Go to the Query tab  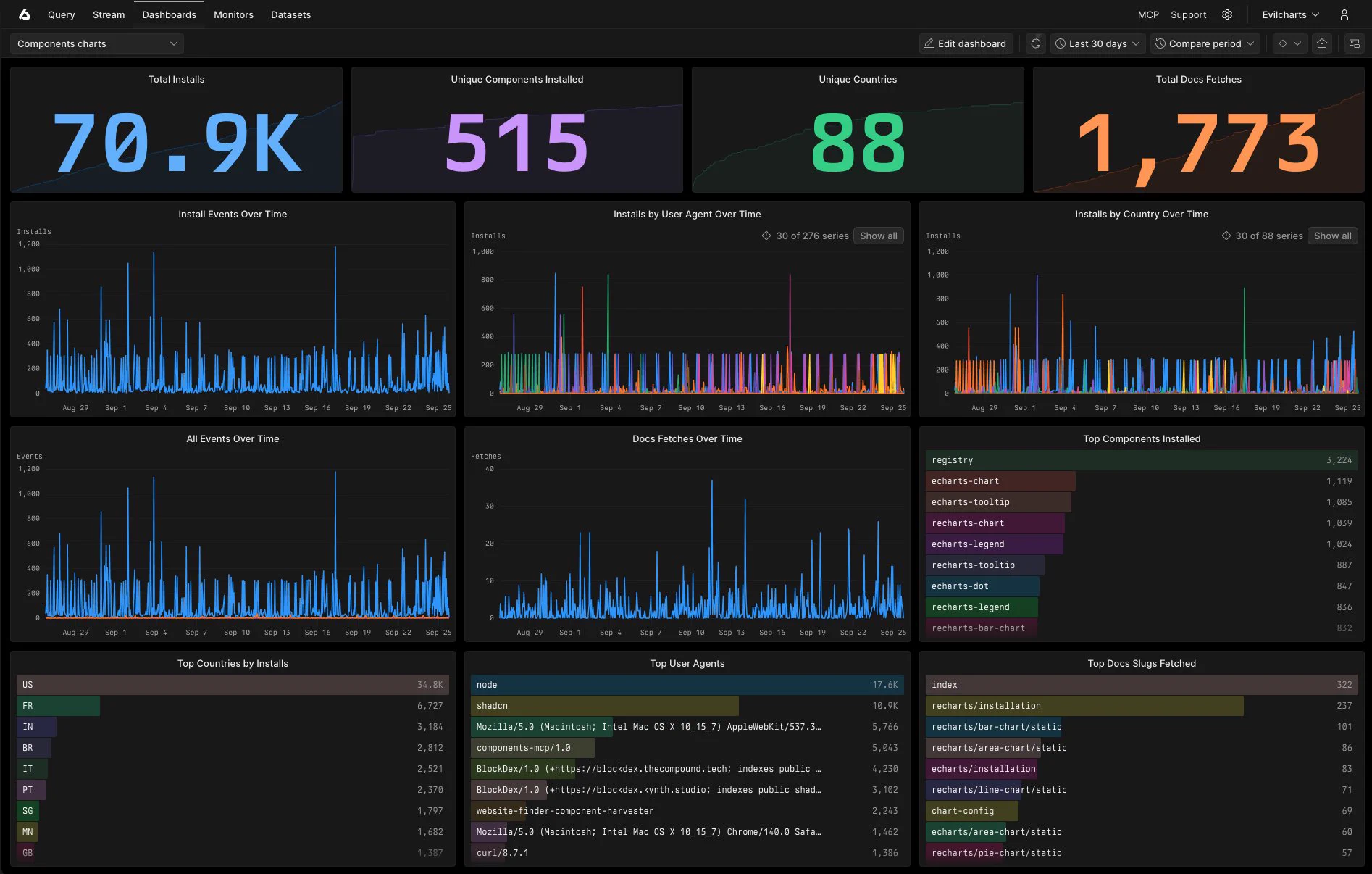coord(61,14)
